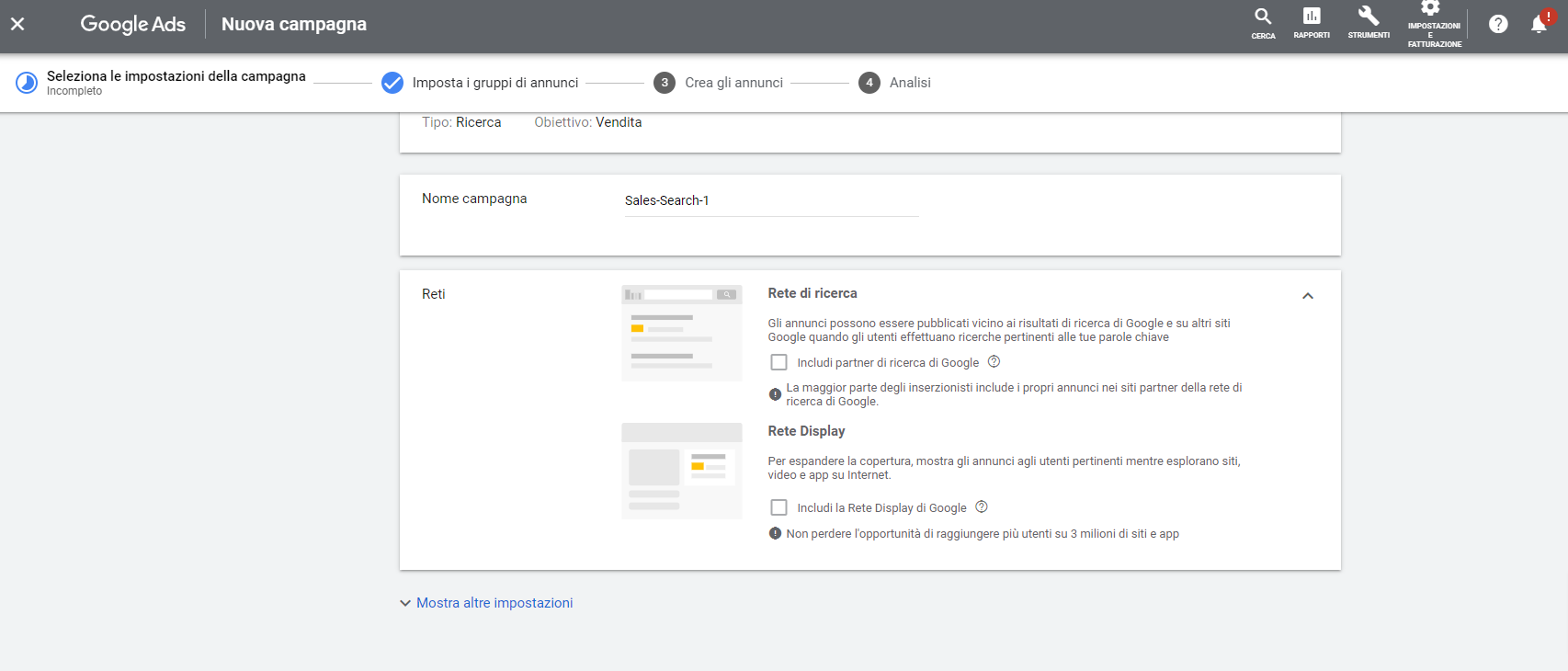Open the help question mark icon
1568x671 pixels.
click(x=1498, y=24)
